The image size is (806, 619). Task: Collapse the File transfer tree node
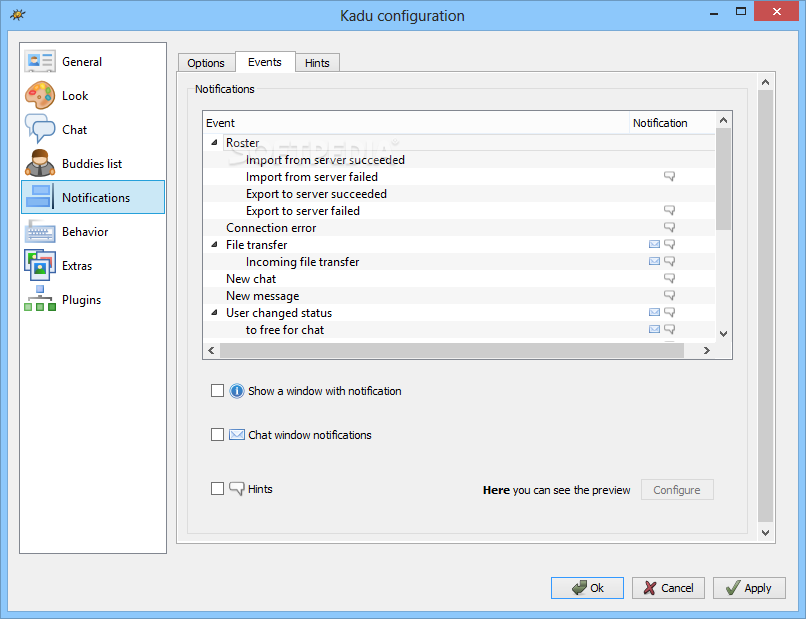214,245
